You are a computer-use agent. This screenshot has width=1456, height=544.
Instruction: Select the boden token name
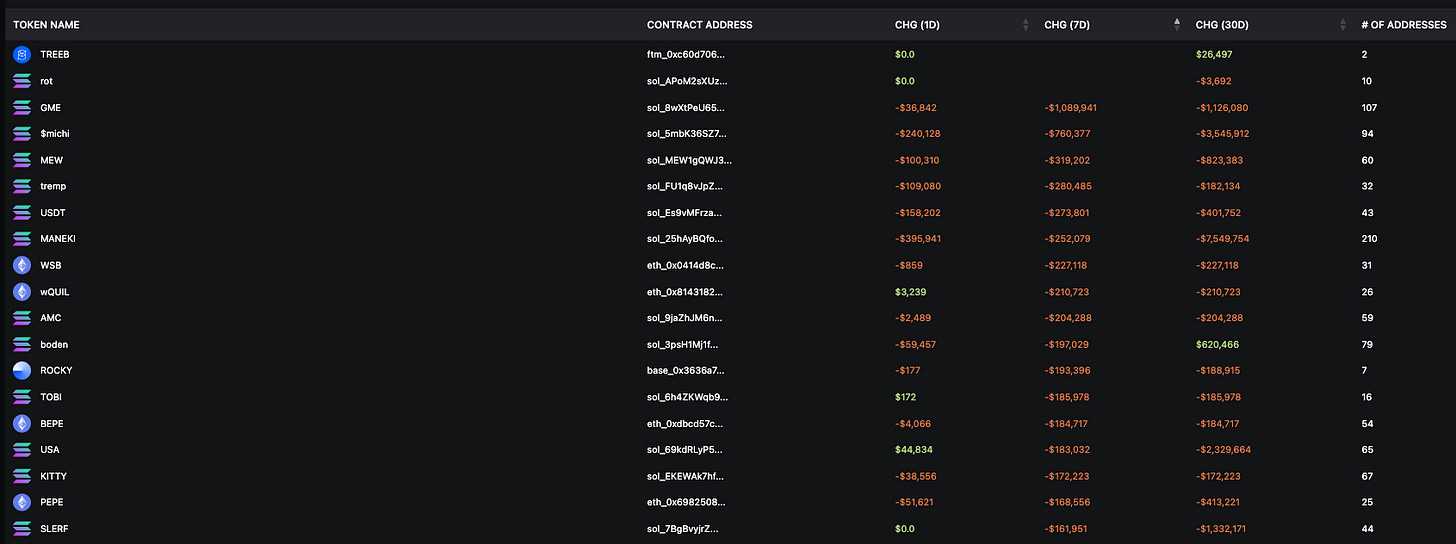[54, 344]
